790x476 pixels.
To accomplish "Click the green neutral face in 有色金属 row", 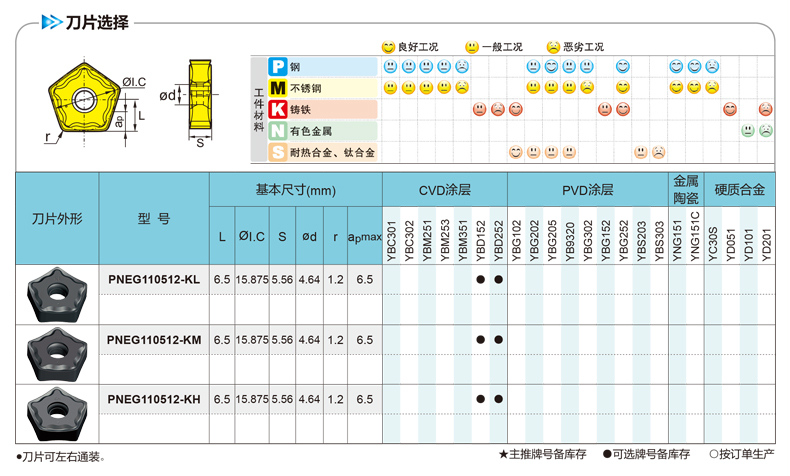I will pos(748,131).
